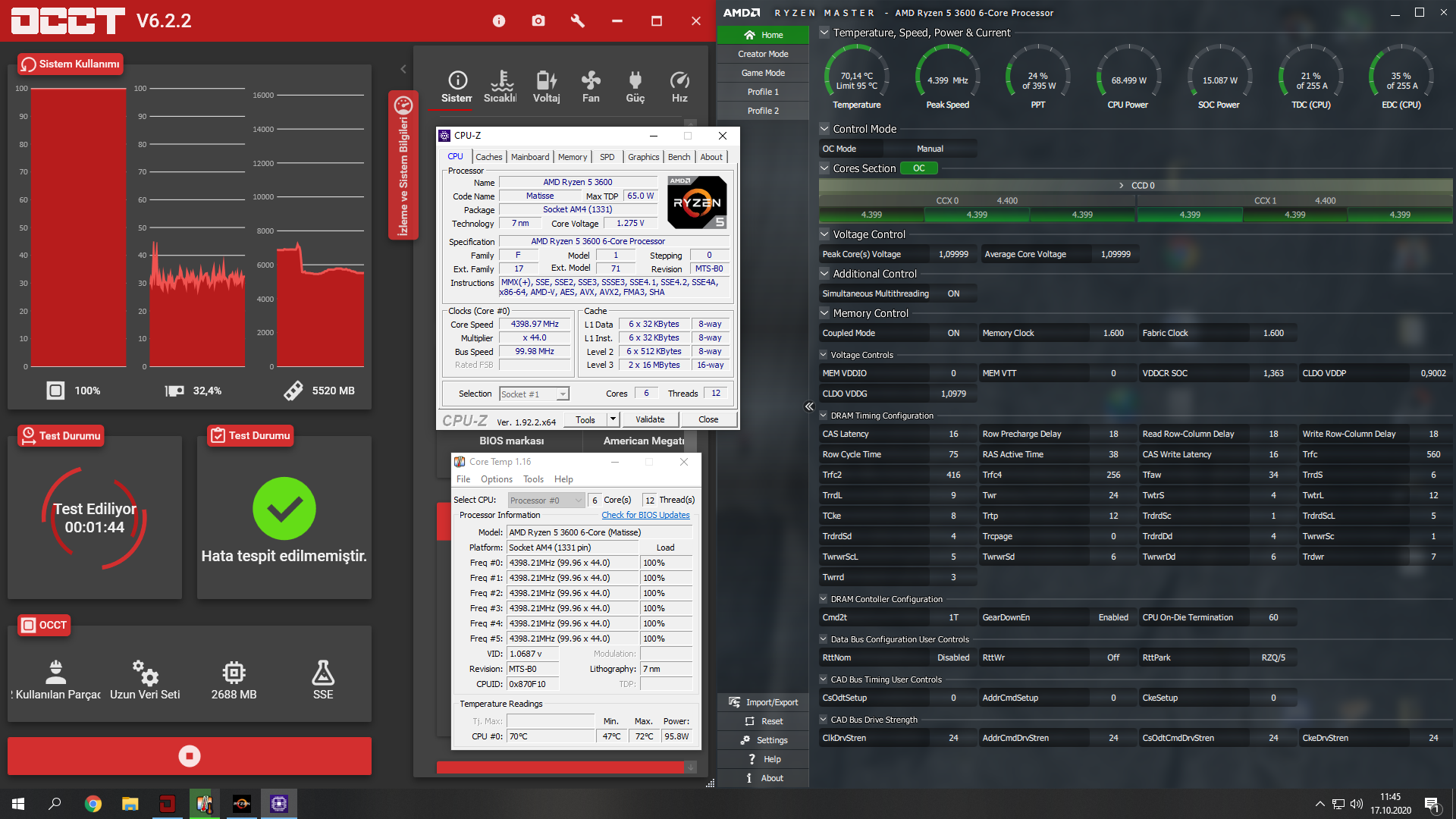The width and height of the screenshot is (1456, 819).
Task: Click the OCCT camera screenshot icon
Action: (538, 20)
